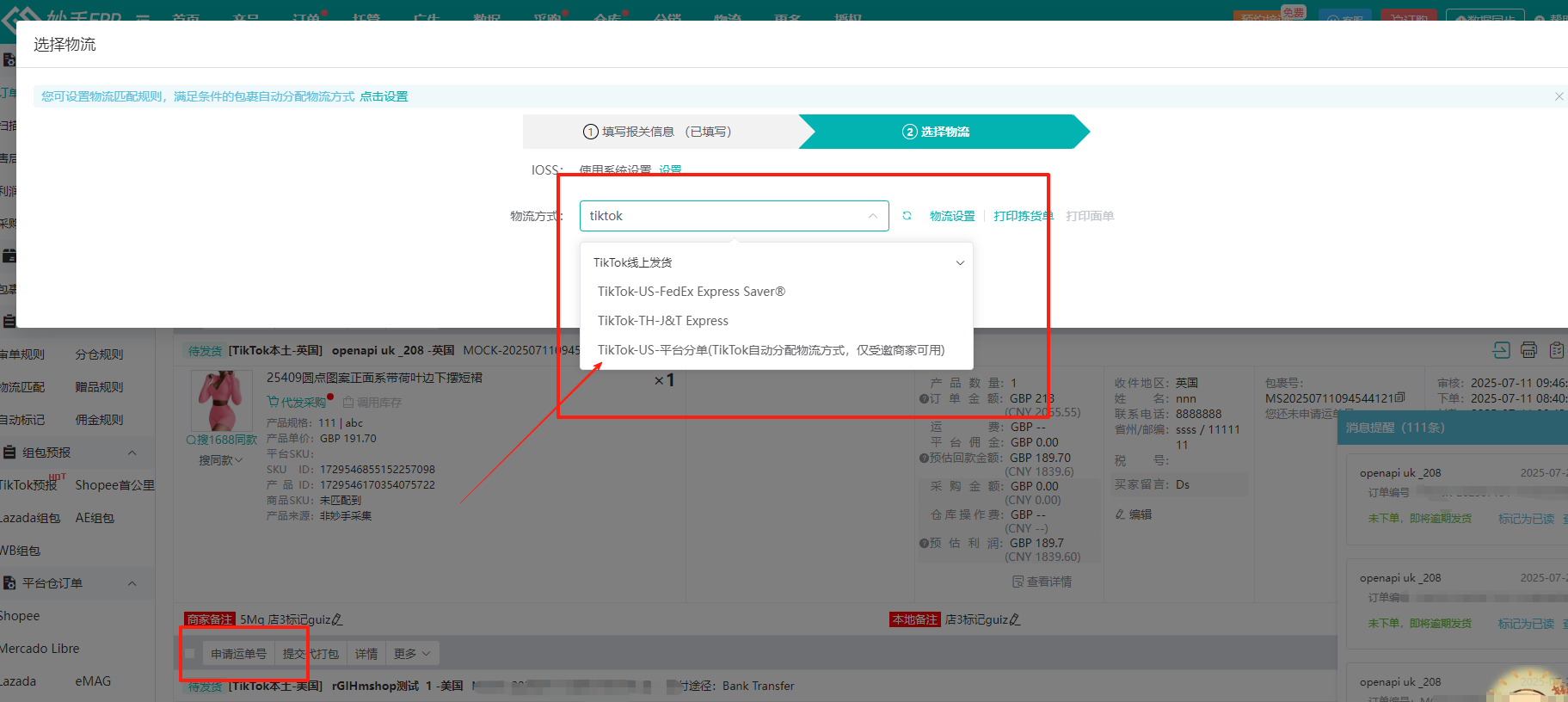
Task: Open eMAG in sidebar
Action: tap(93, 681)
